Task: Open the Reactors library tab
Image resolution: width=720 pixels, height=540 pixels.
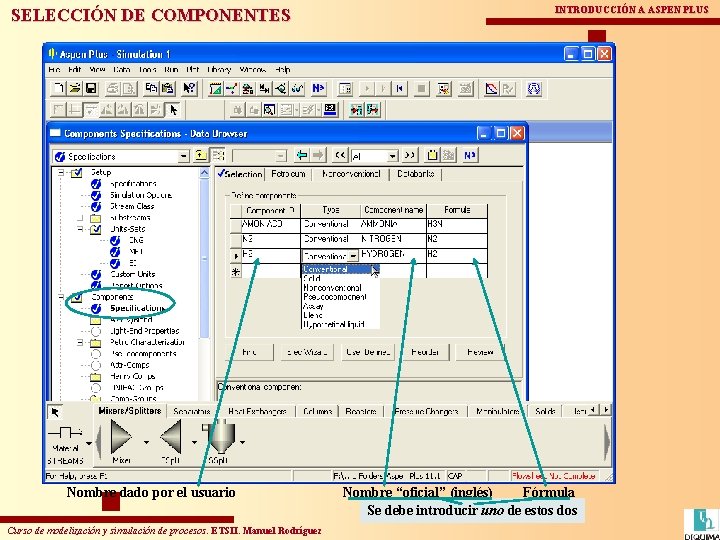Action: click(x=361, y=411)
